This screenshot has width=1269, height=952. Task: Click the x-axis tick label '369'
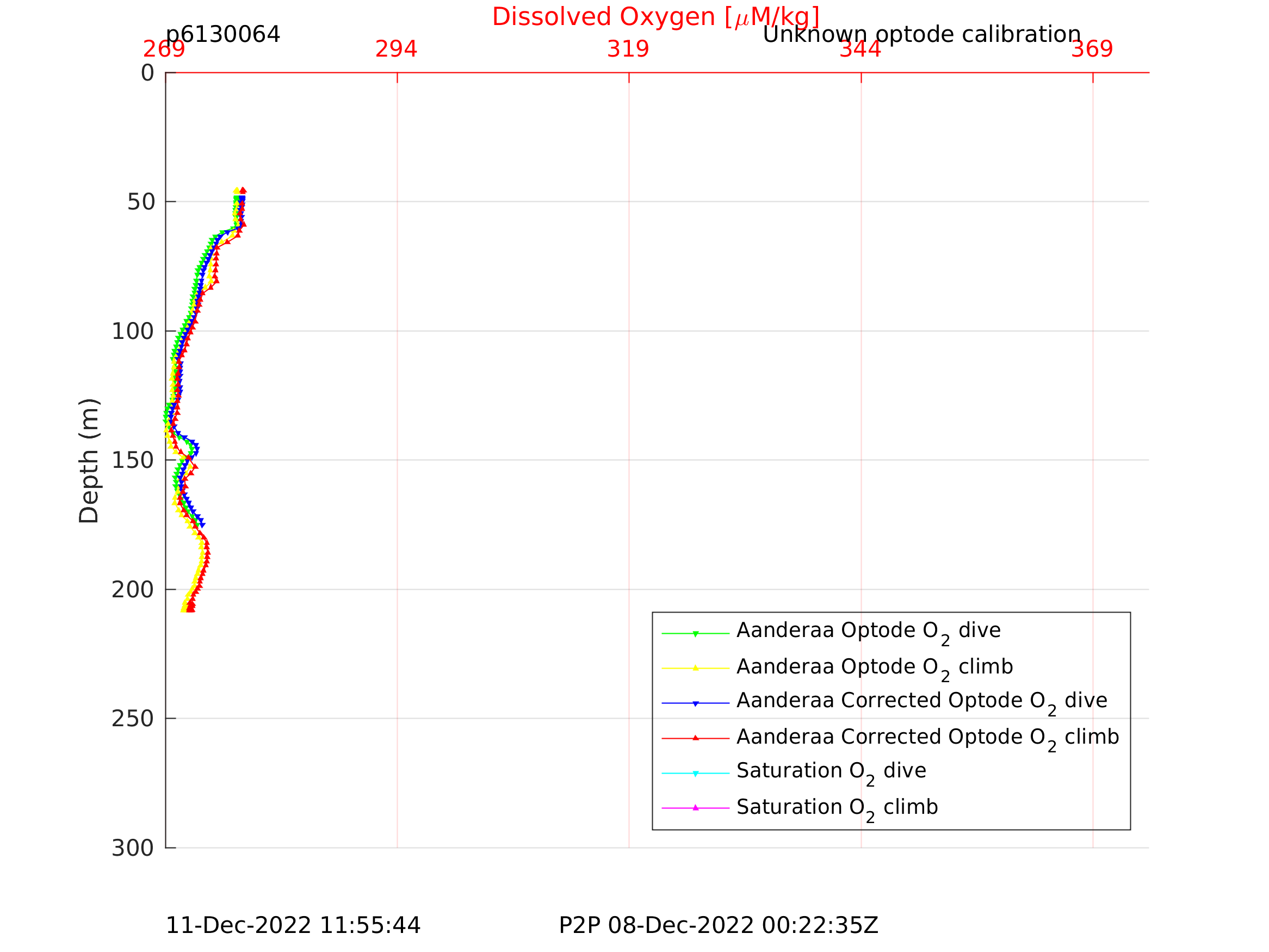pyautogui.click(x=1092, y=50)
